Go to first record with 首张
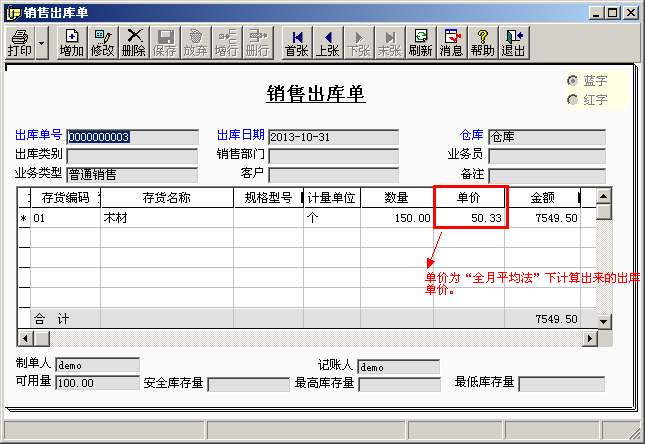The width and height of the screenshot is (645, 444). pyautogui.click(x=297, y=43)
